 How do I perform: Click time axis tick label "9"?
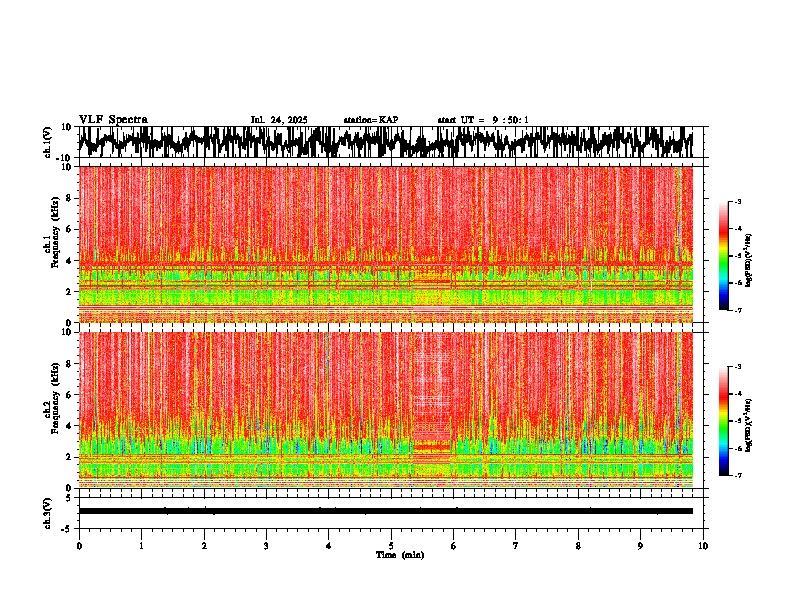[640, 546]
